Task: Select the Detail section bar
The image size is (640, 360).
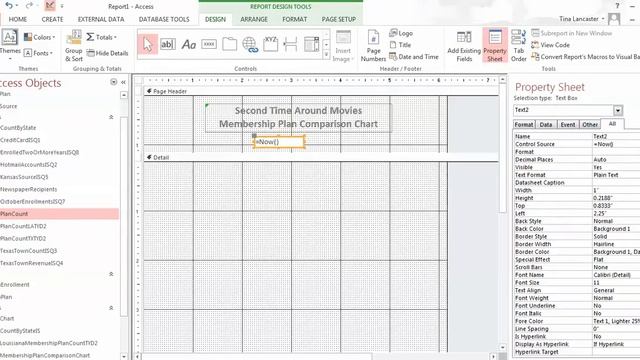Action: (x=321, y=157)
